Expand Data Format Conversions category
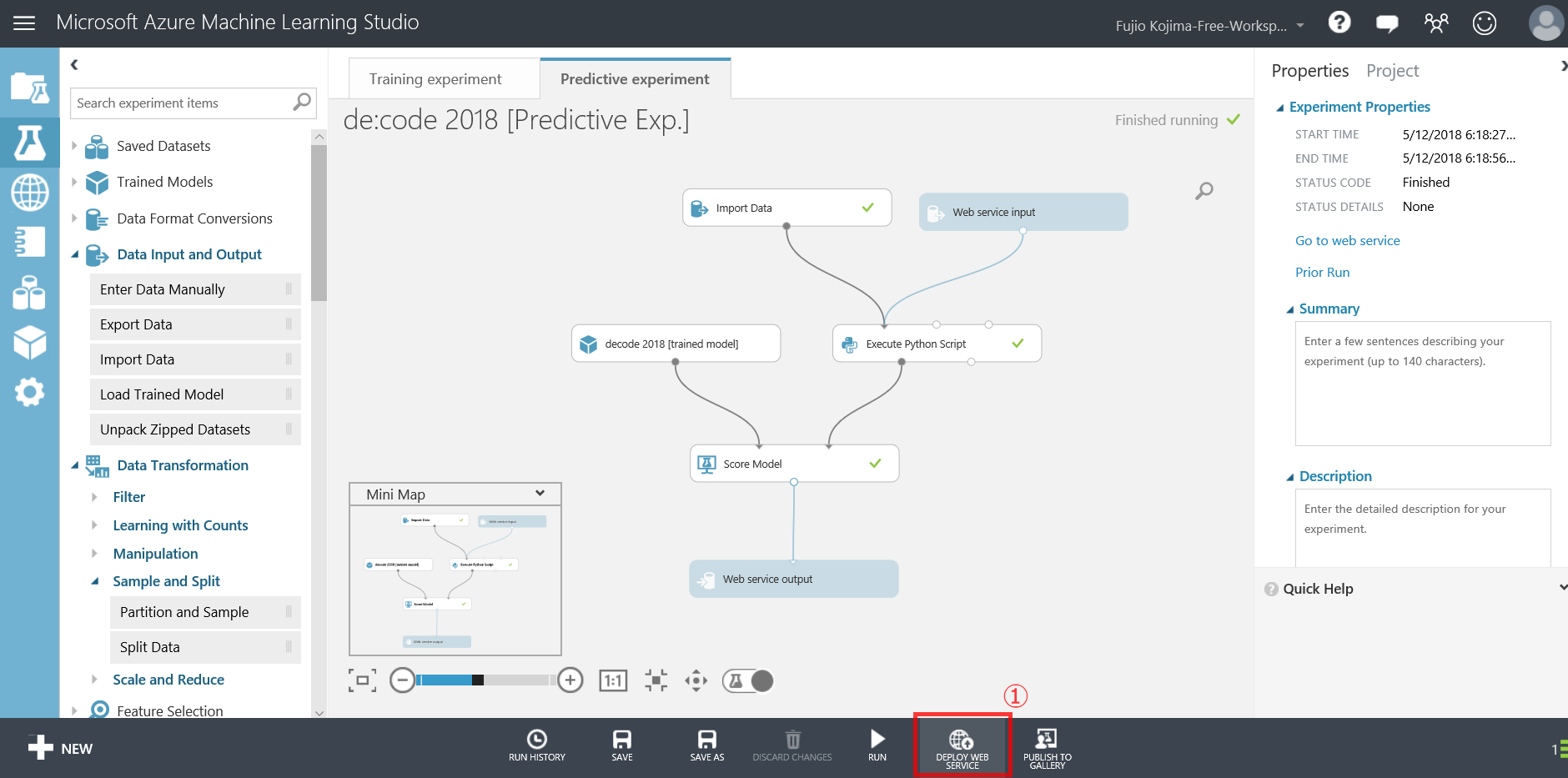 tap(74, 218)
